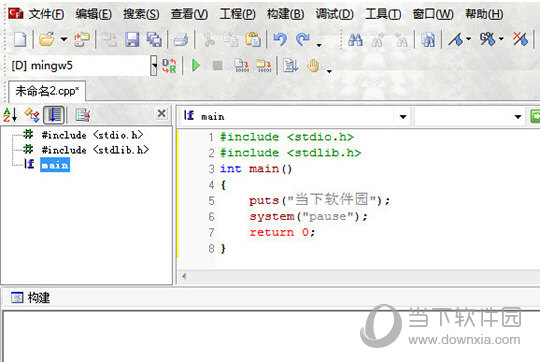Click the rebuild list icon with blue arrow
This screenshot has width=541, height=362.
click(x=291, y=65)
